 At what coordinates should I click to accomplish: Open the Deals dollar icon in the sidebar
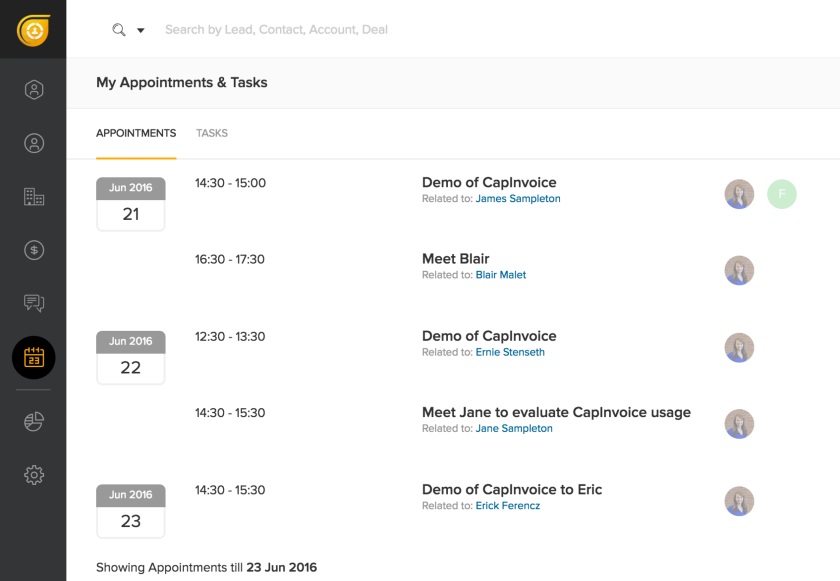[x=34, y=250]
